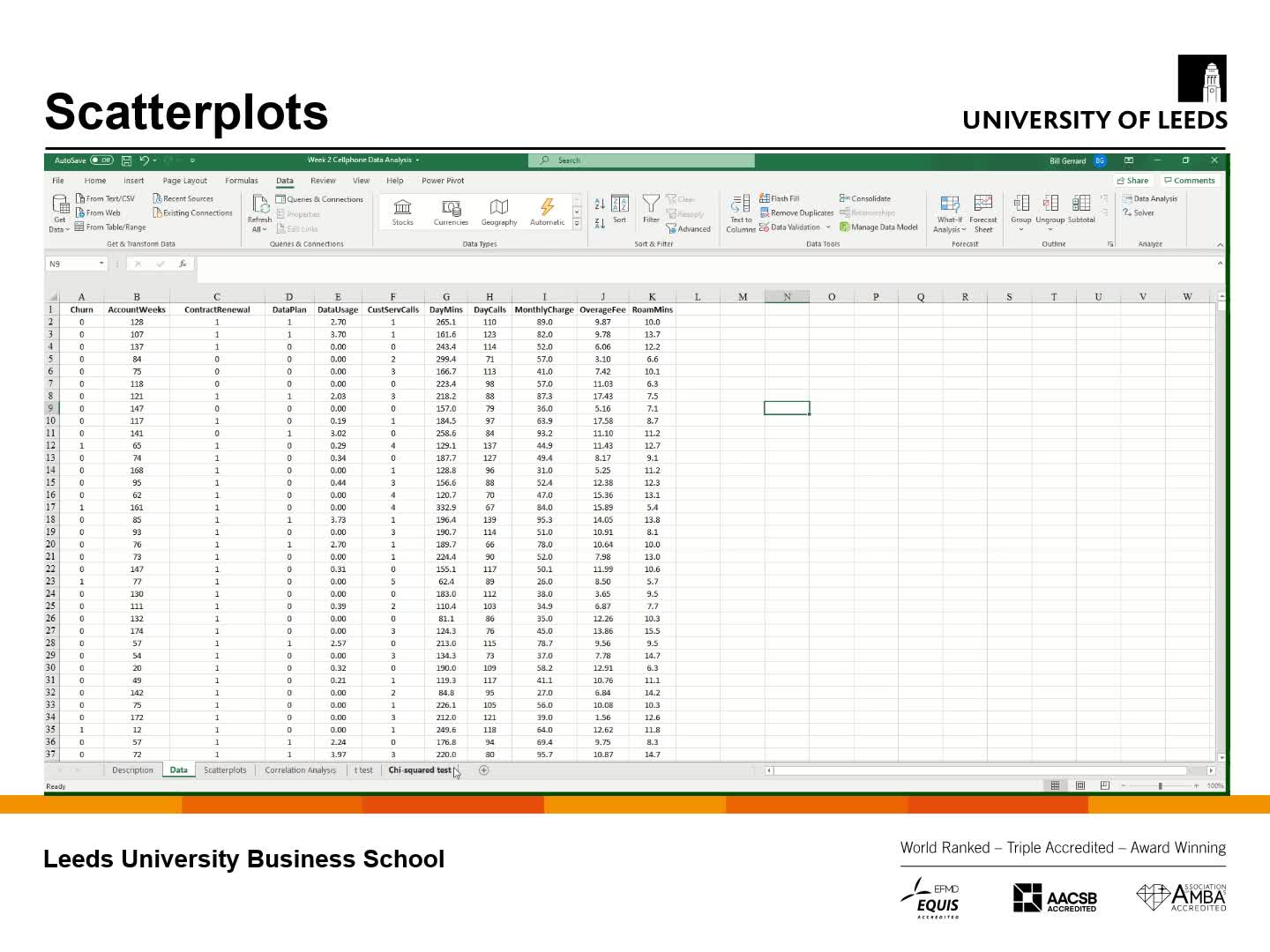Screen dimensions: 1270x952
Task: Switch to Page Layout view in status bar
Action: pos(1079,785)
